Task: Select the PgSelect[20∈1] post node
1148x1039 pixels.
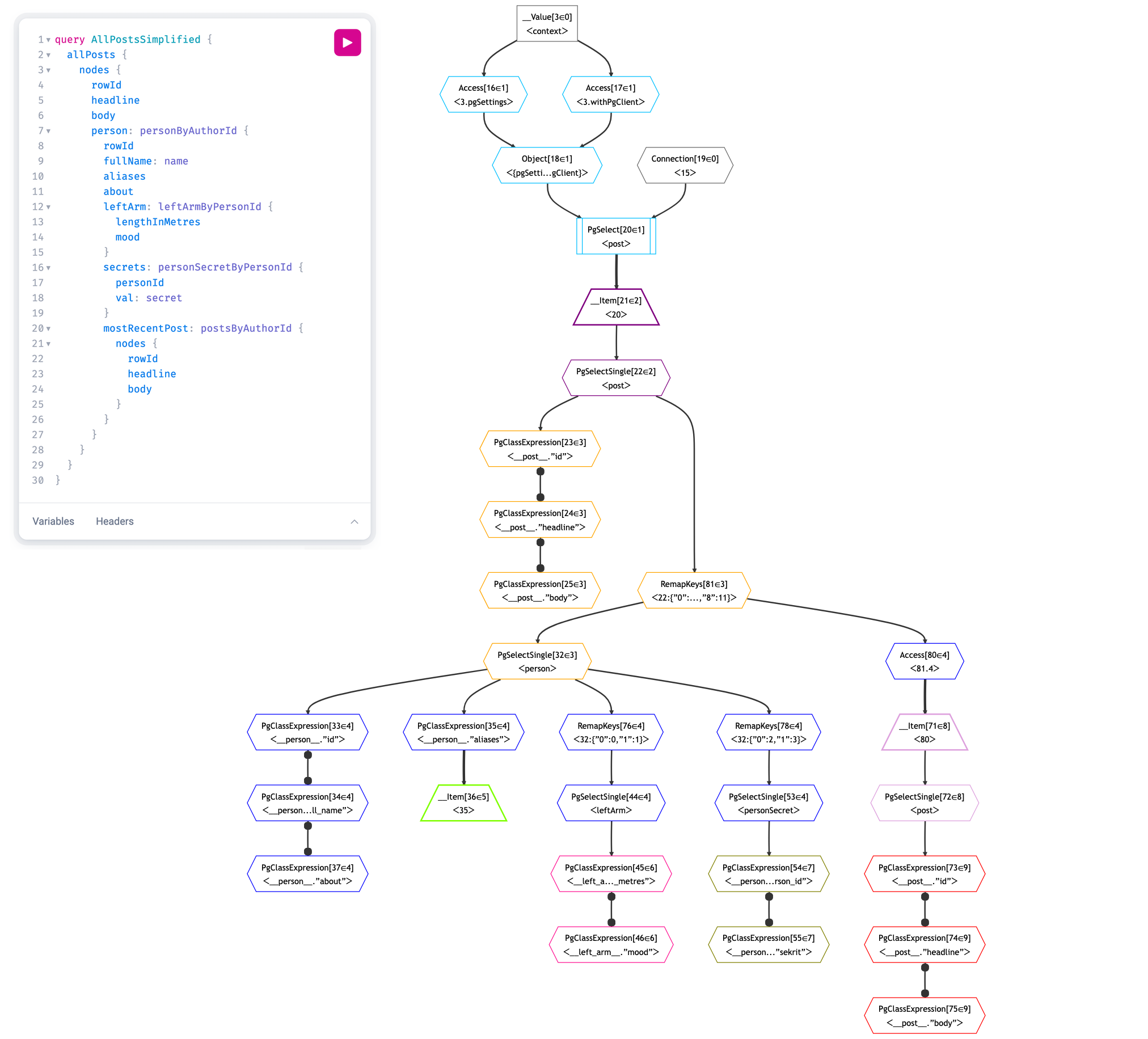Action: pos(616,236)
